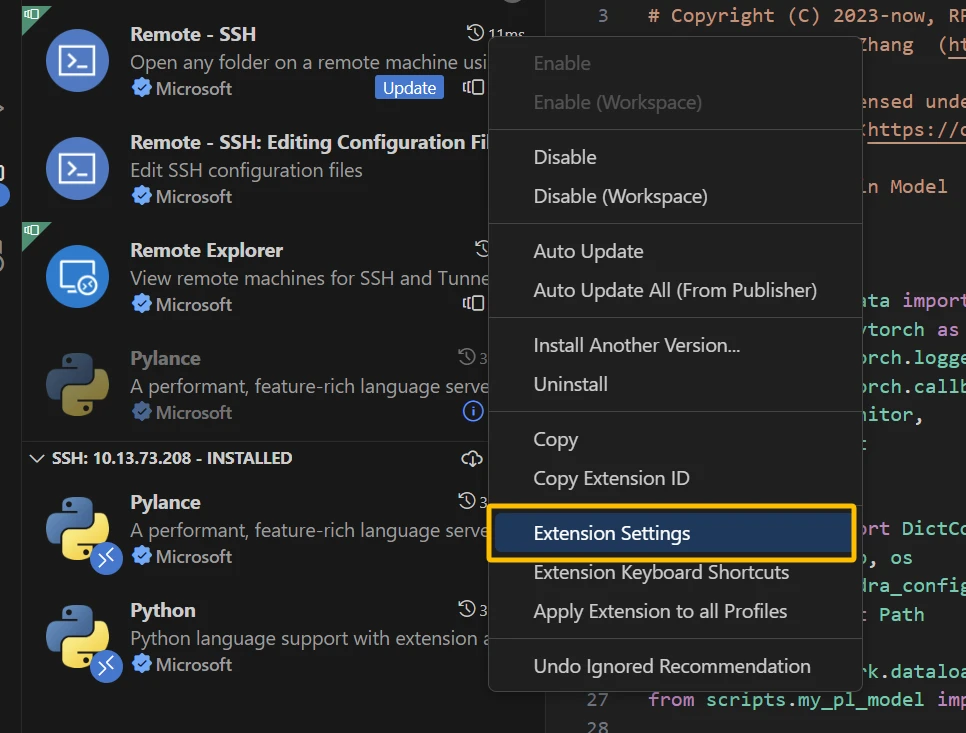The image size is (966, 733).
Task: Click Copy Extension ID menu entry
Action: (611, 478)
